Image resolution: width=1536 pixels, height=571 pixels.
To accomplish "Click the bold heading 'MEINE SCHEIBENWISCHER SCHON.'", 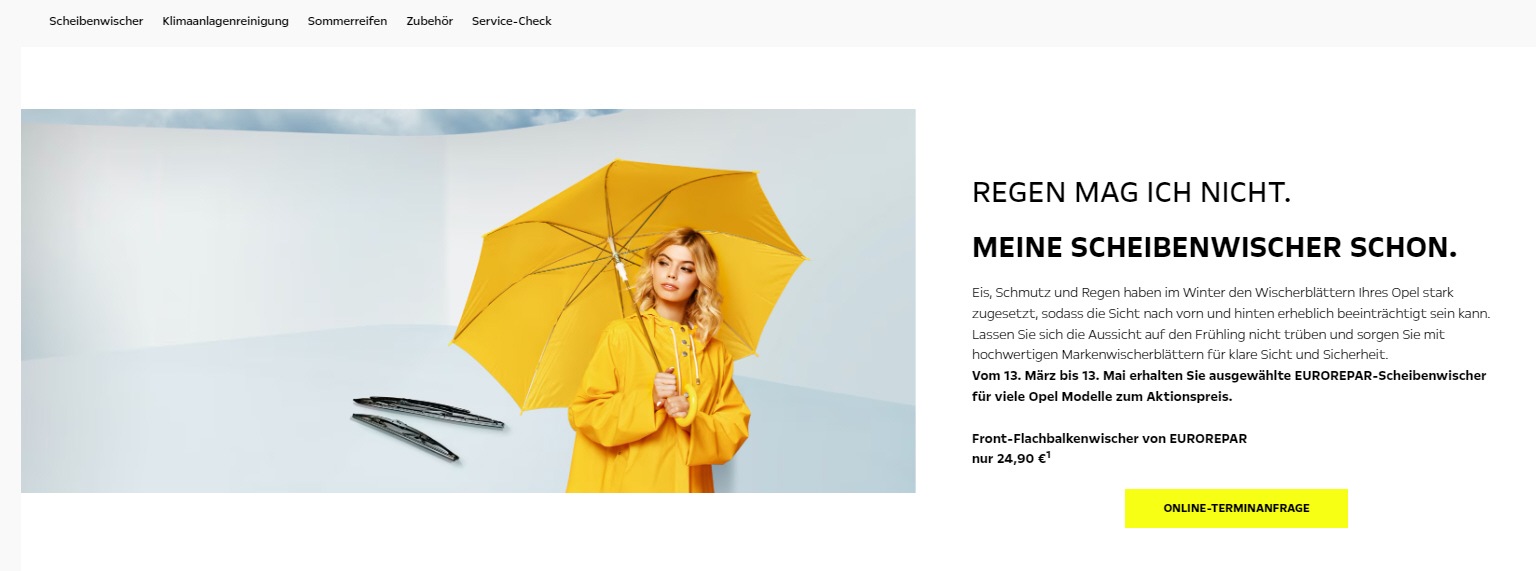I will coord(1214,248).
